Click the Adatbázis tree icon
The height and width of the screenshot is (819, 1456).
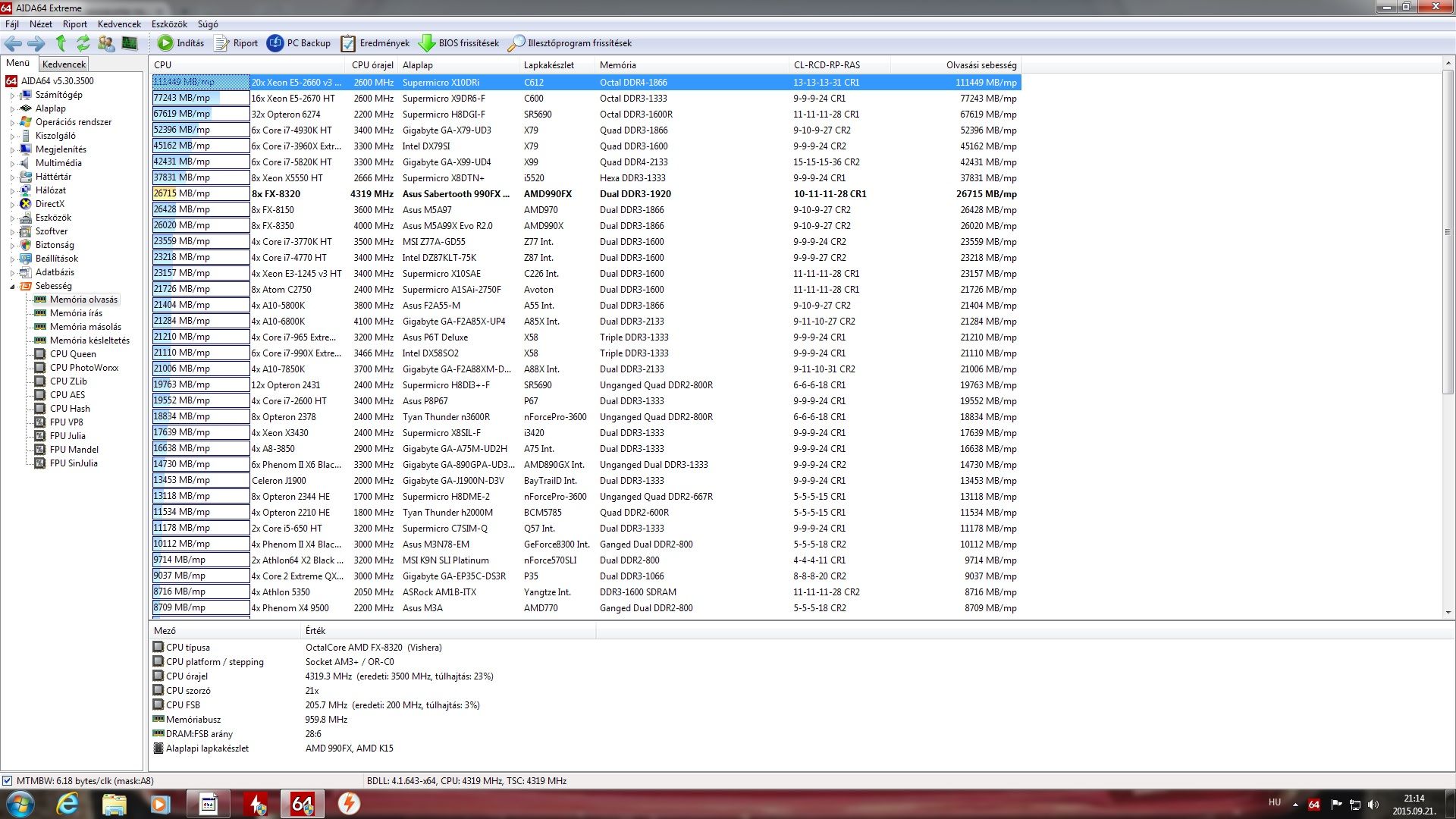pyautogui.click(x=26, y=272)
